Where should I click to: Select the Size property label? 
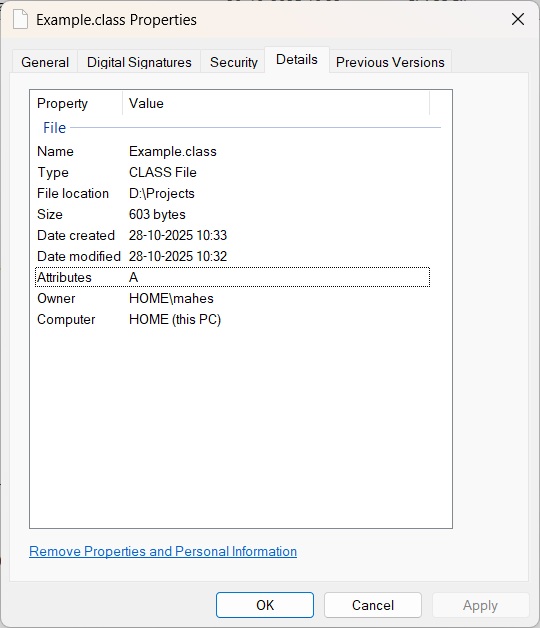click(50, 214)
